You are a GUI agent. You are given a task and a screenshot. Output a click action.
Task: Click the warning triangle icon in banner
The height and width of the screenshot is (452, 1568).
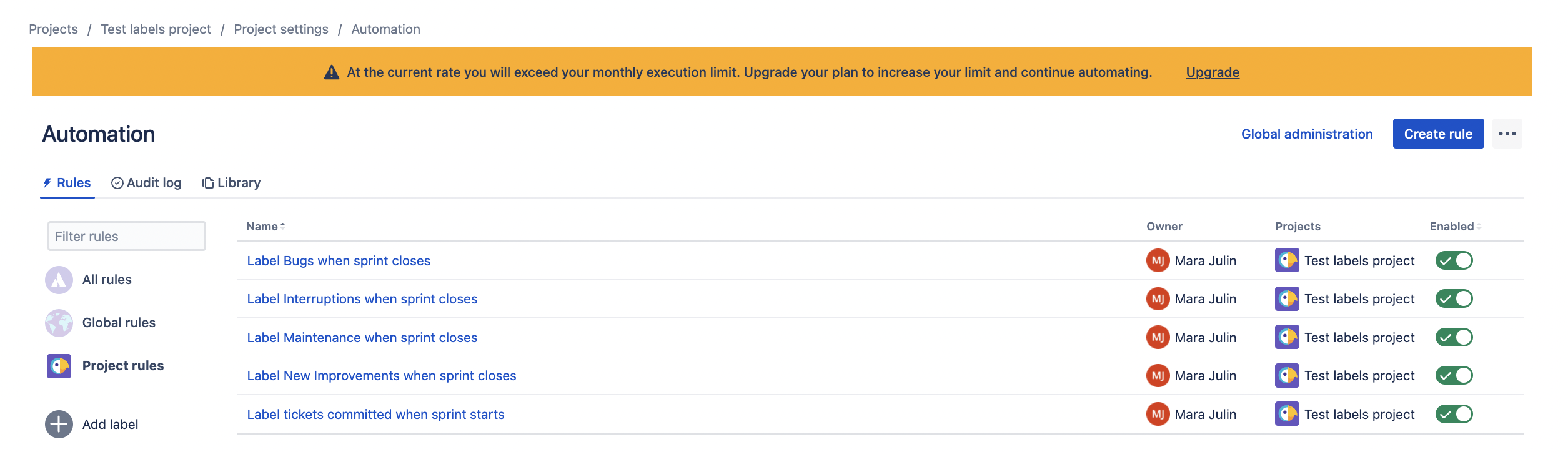[332, 72]
